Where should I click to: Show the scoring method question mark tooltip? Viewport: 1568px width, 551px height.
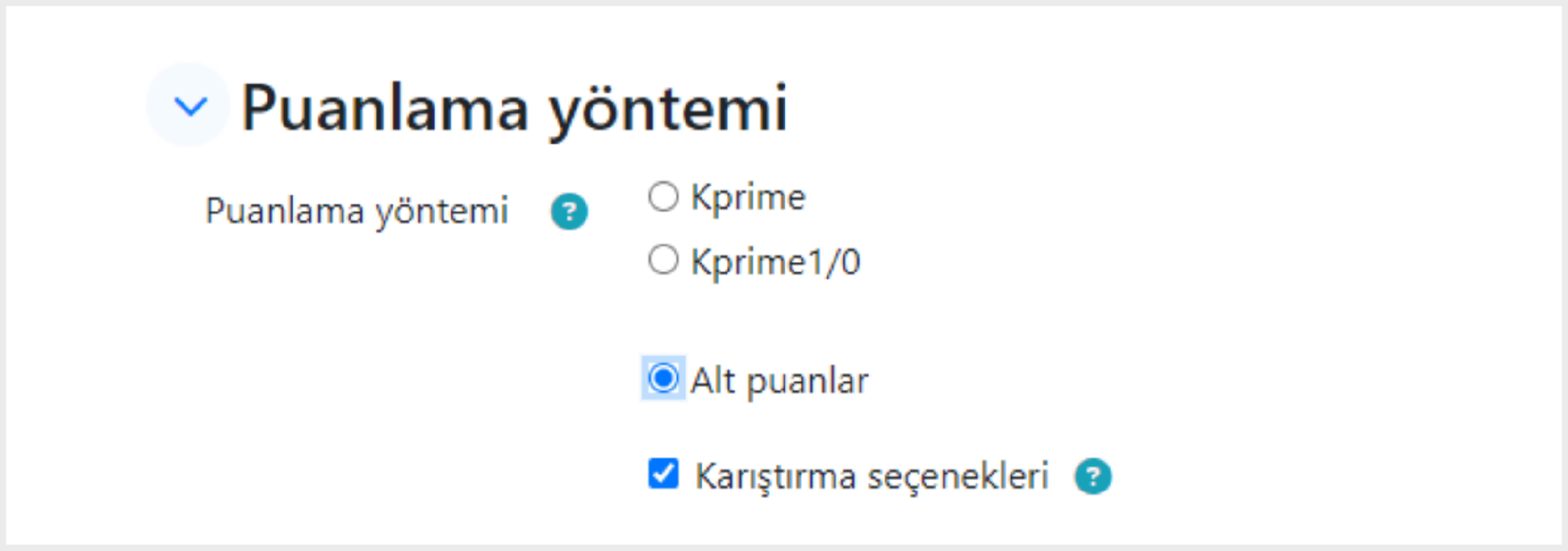click(569, 212)
